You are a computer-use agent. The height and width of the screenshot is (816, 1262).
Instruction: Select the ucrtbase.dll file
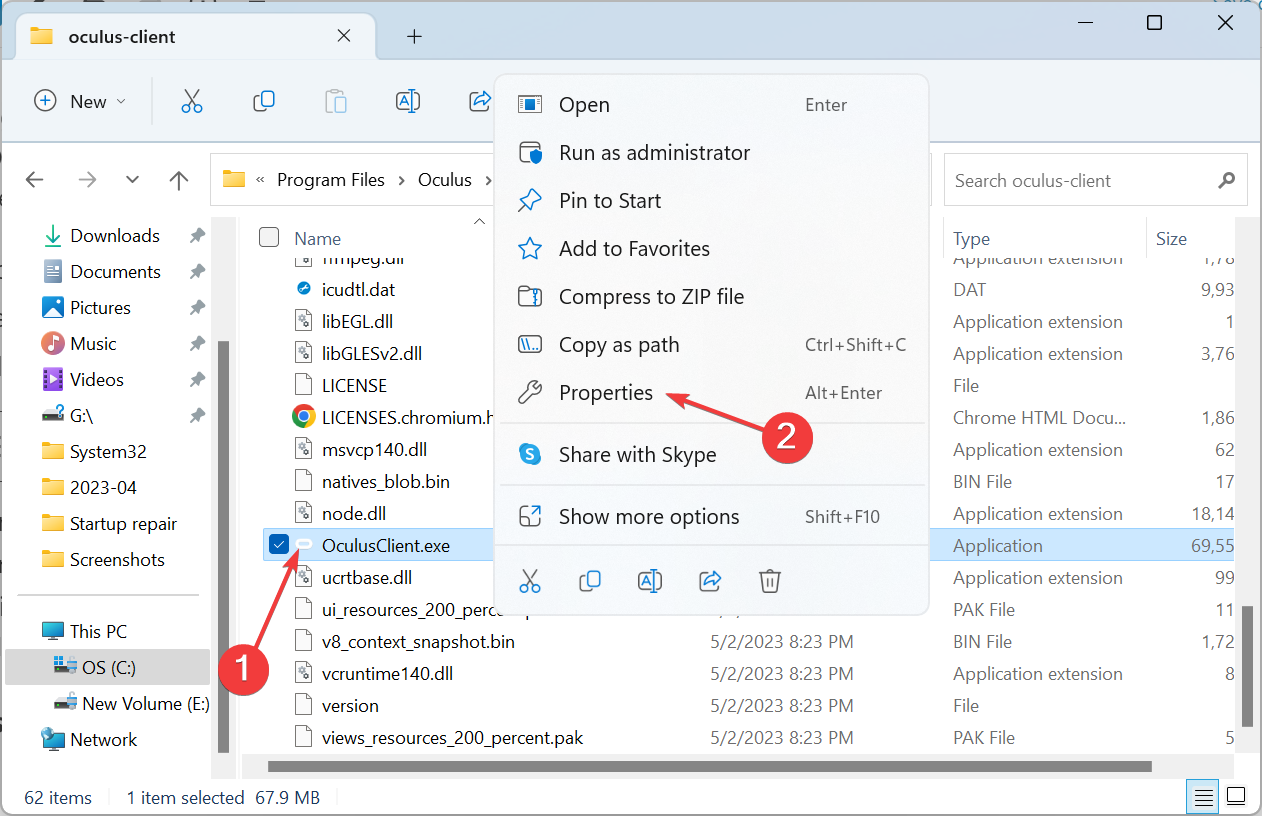[367, 577]
